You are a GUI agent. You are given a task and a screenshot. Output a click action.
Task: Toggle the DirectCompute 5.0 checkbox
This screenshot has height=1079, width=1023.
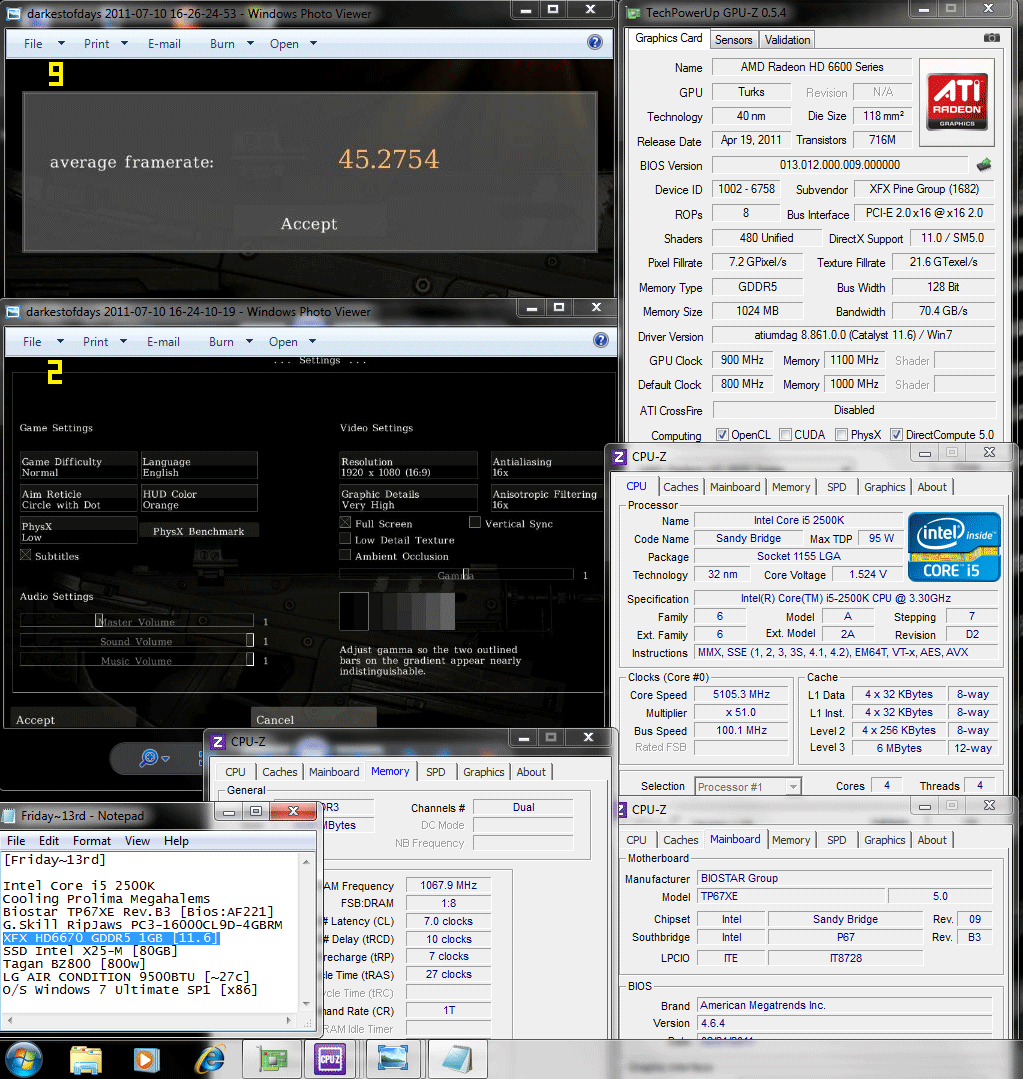click(x=896, y=434)
